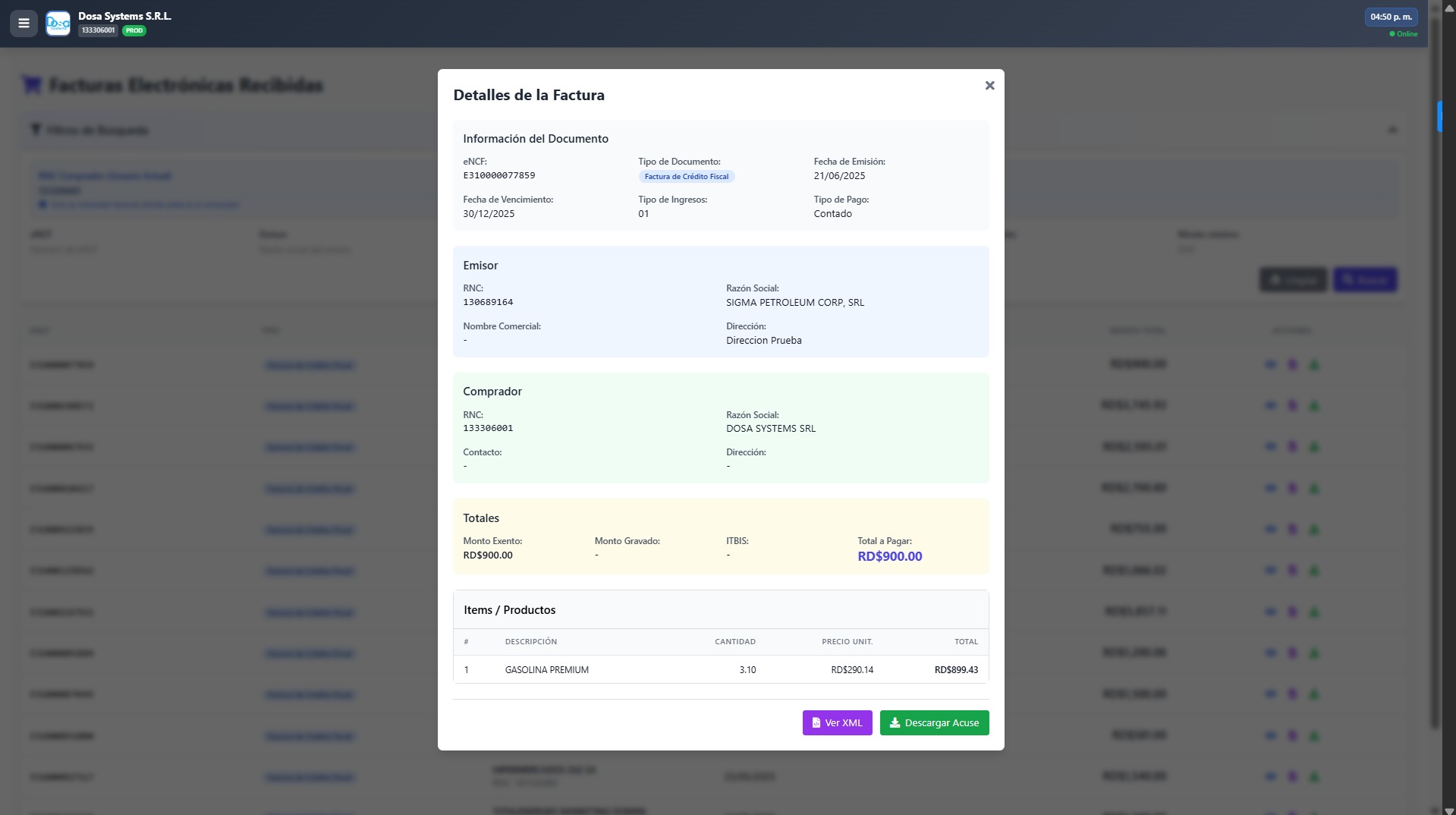1456x815 pixels.
Task: Click the Emisor RNC 130689164 value
Action: click(488, 302)
